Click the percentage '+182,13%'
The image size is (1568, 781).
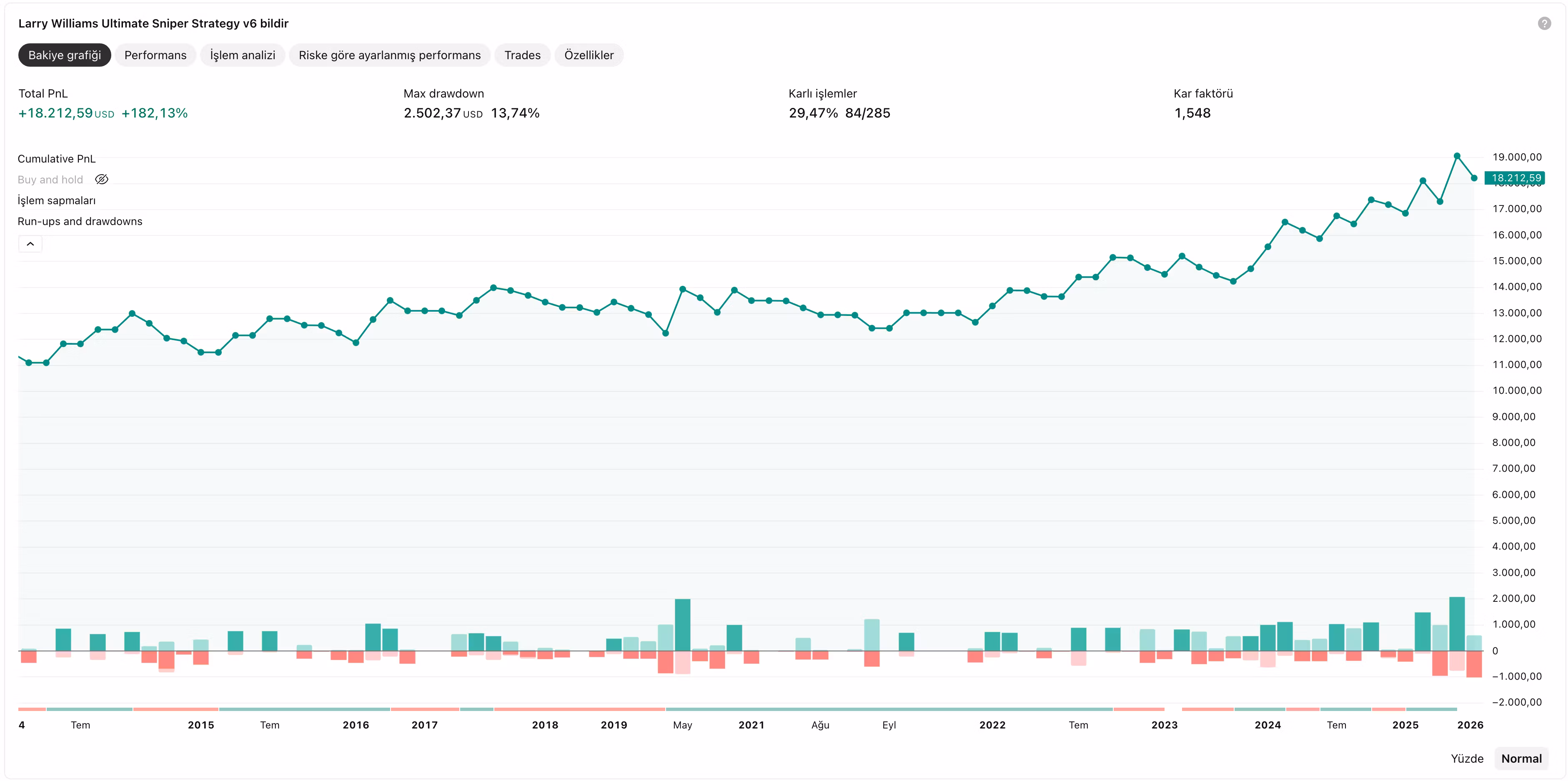(x=155, y=113)
